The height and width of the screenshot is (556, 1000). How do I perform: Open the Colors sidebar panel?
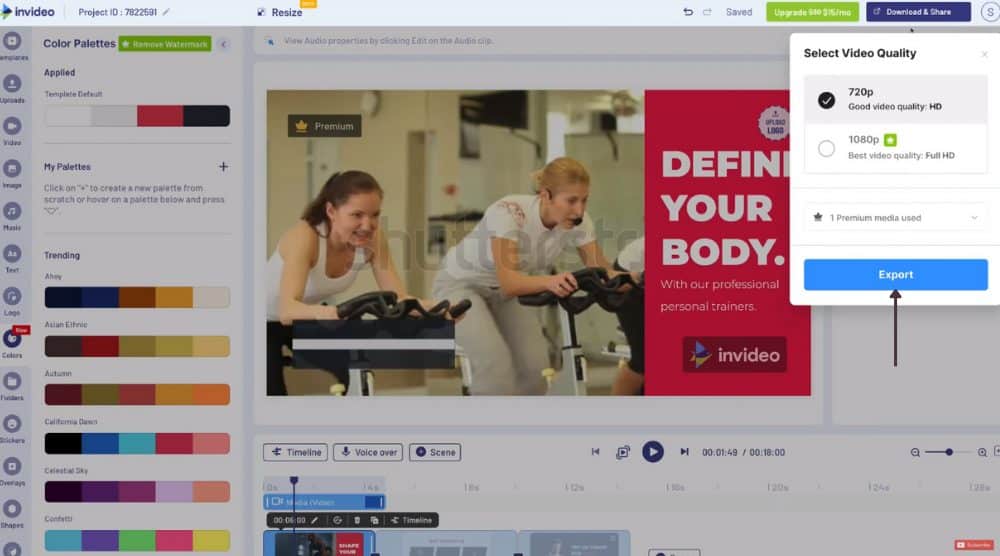[12, 344]
